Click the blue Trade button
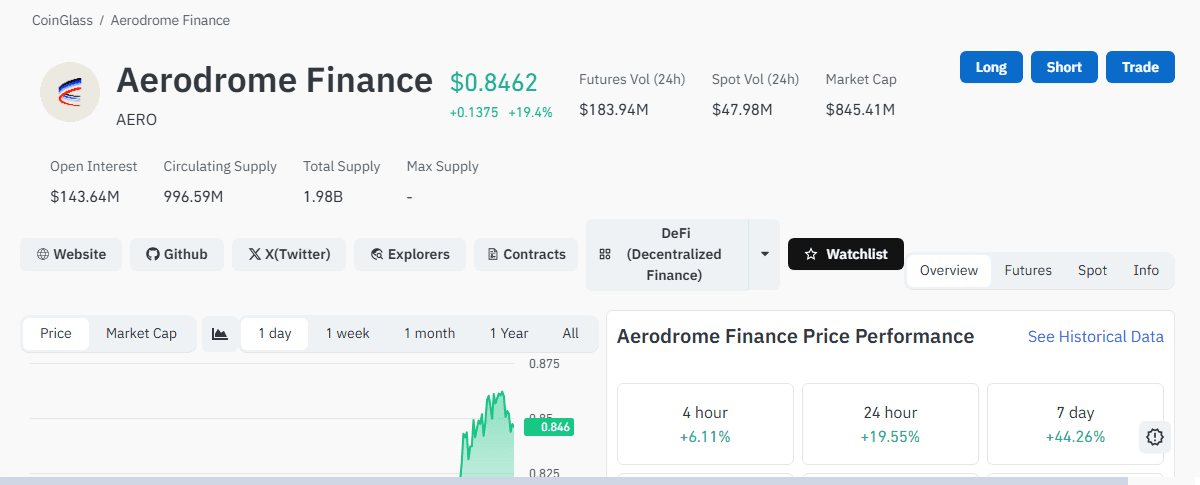This screenshot has width=1200, height=485. pyautogui.click(x=1140, y=67)
